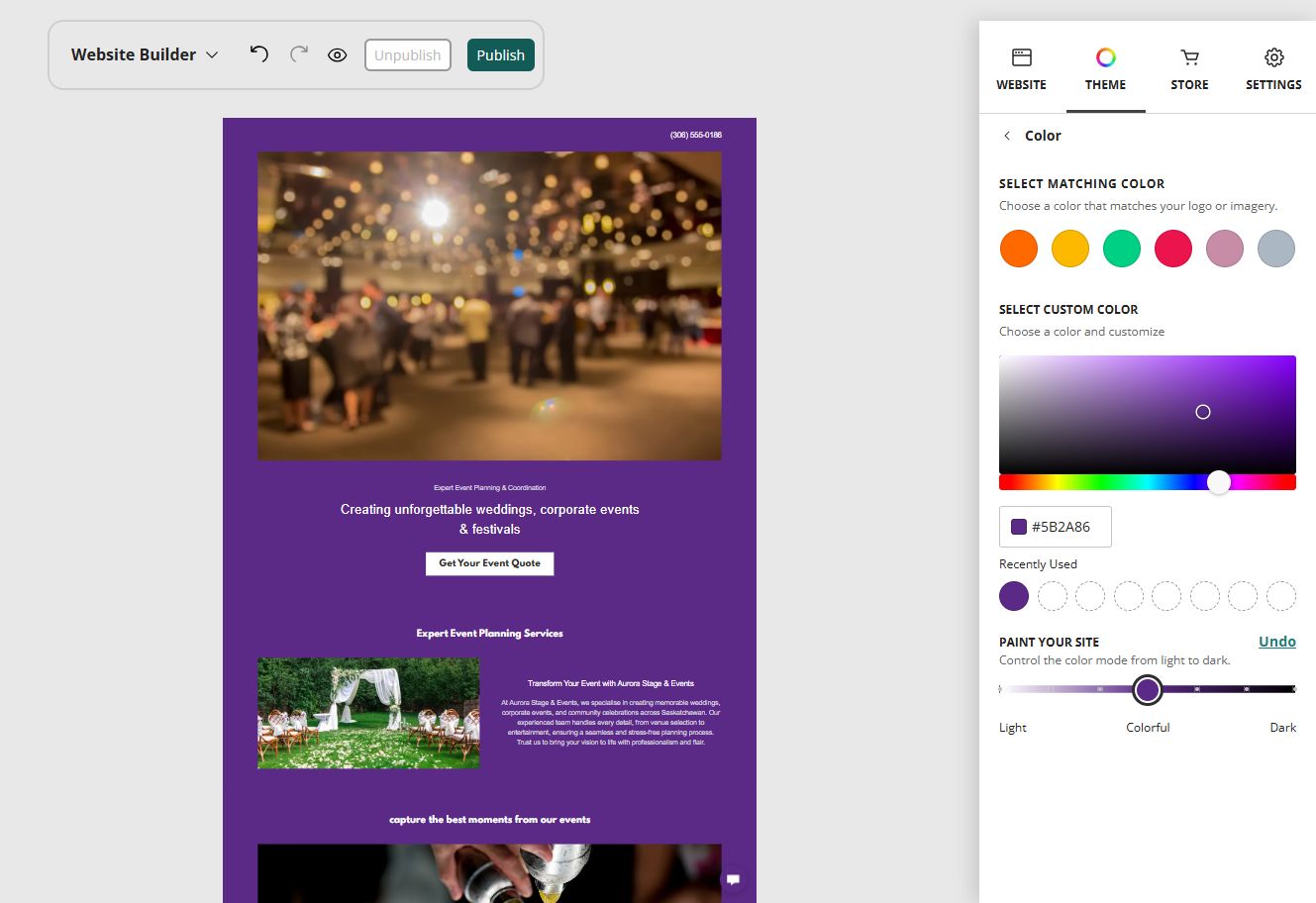Pick the gray-blue matching color swatch
Screen dimensions: 1316x903
[x=1276, y=249]
